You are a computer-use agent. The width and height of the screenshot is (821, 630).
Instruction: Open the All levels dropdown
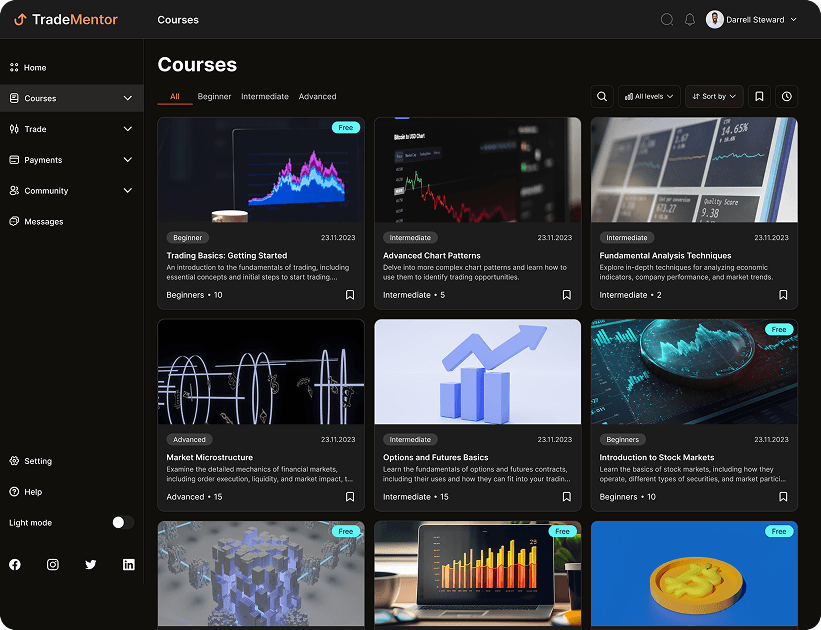click(x=648, y=96)
